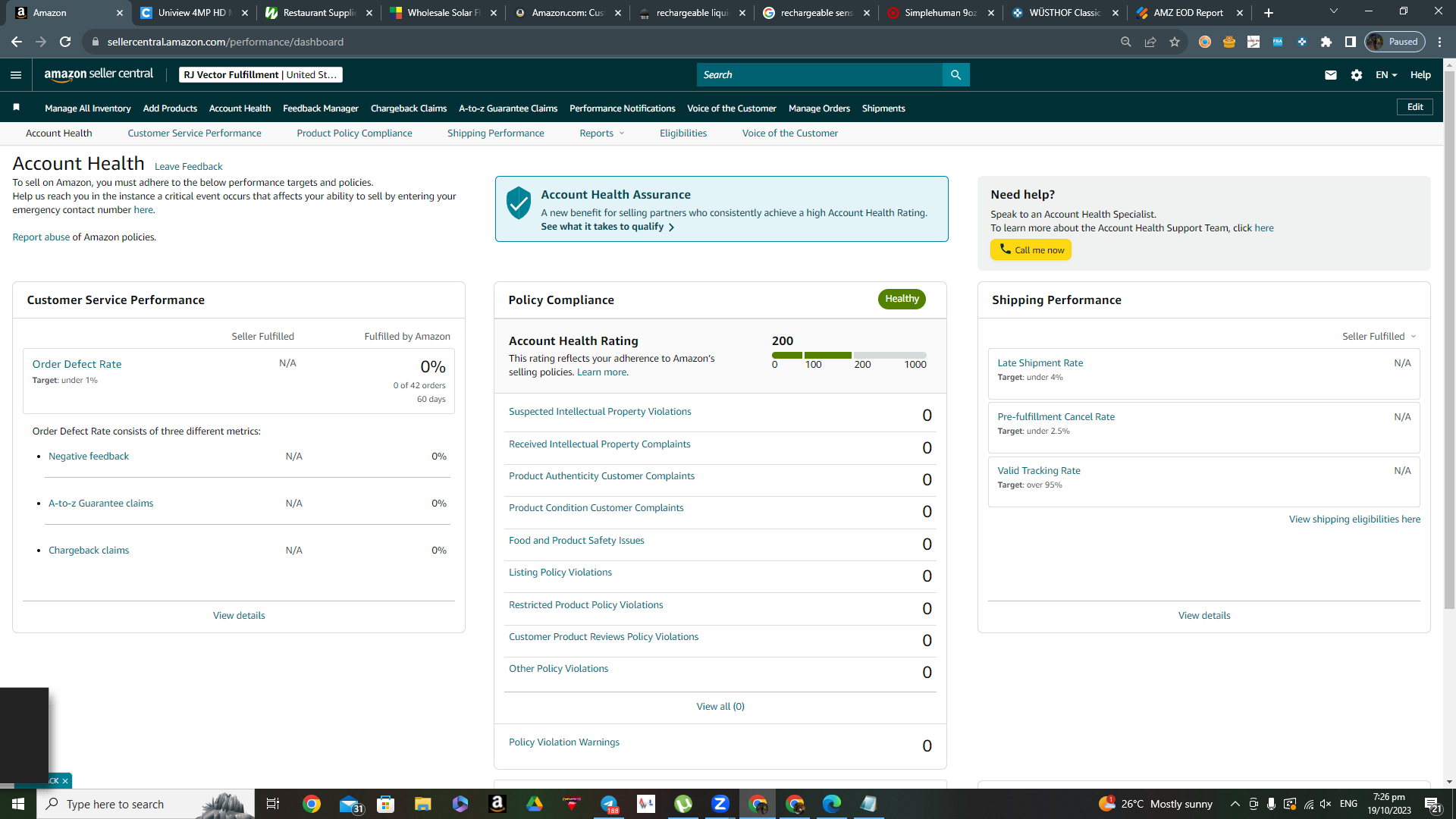Open Chrome's three-dot menu
The image size is (1456, 819).
1440,42
